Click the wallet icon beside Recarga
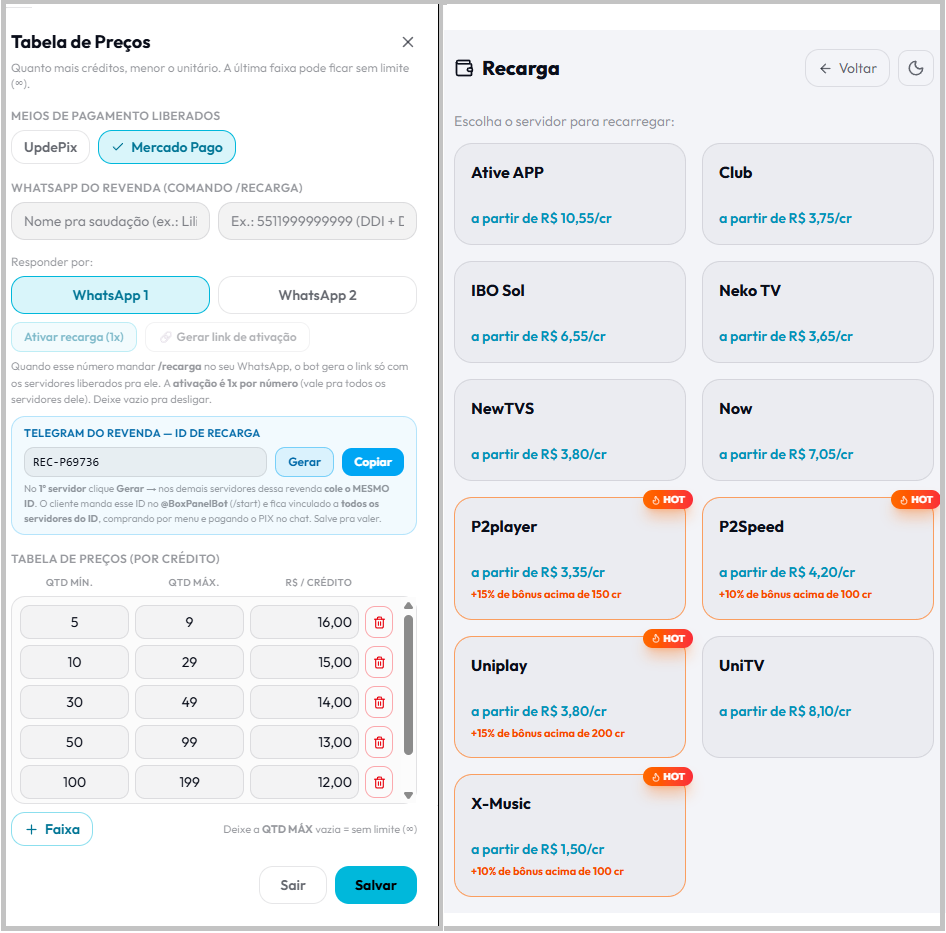 (x=464, y=68)
